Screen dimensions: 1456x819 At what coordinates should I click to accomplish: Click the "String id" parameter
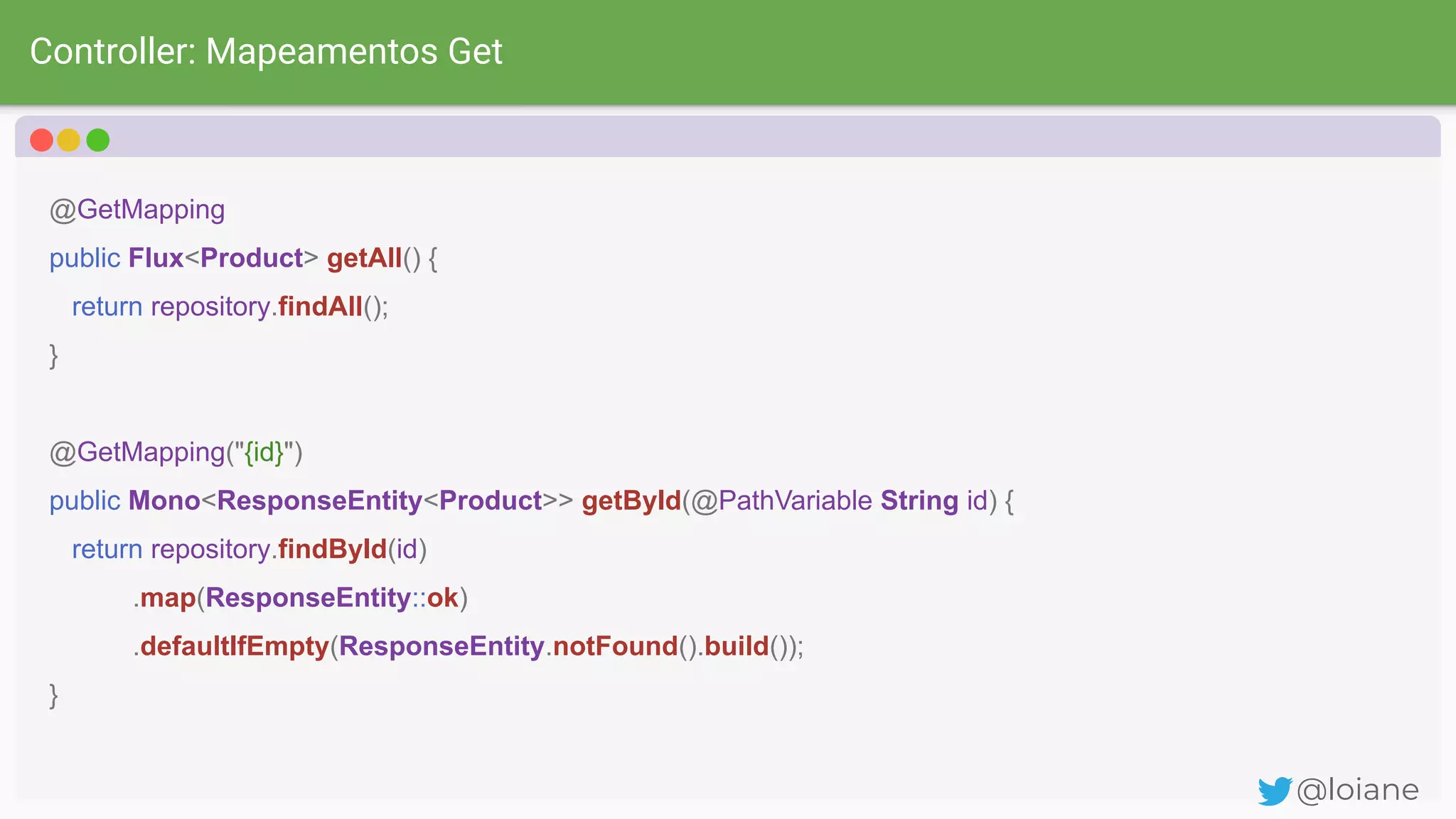[934, 501]
